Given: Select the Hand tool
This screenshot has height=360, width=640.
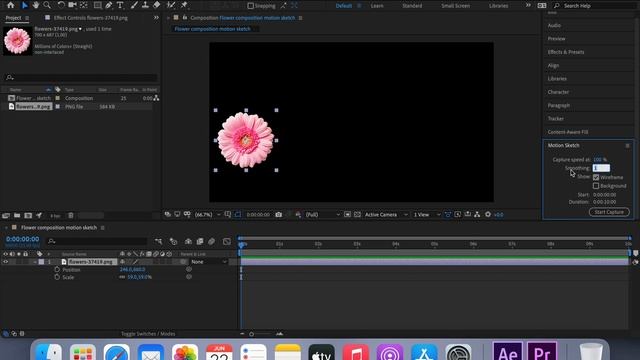Looking at the screenshot, I should (x=36, y=5).
